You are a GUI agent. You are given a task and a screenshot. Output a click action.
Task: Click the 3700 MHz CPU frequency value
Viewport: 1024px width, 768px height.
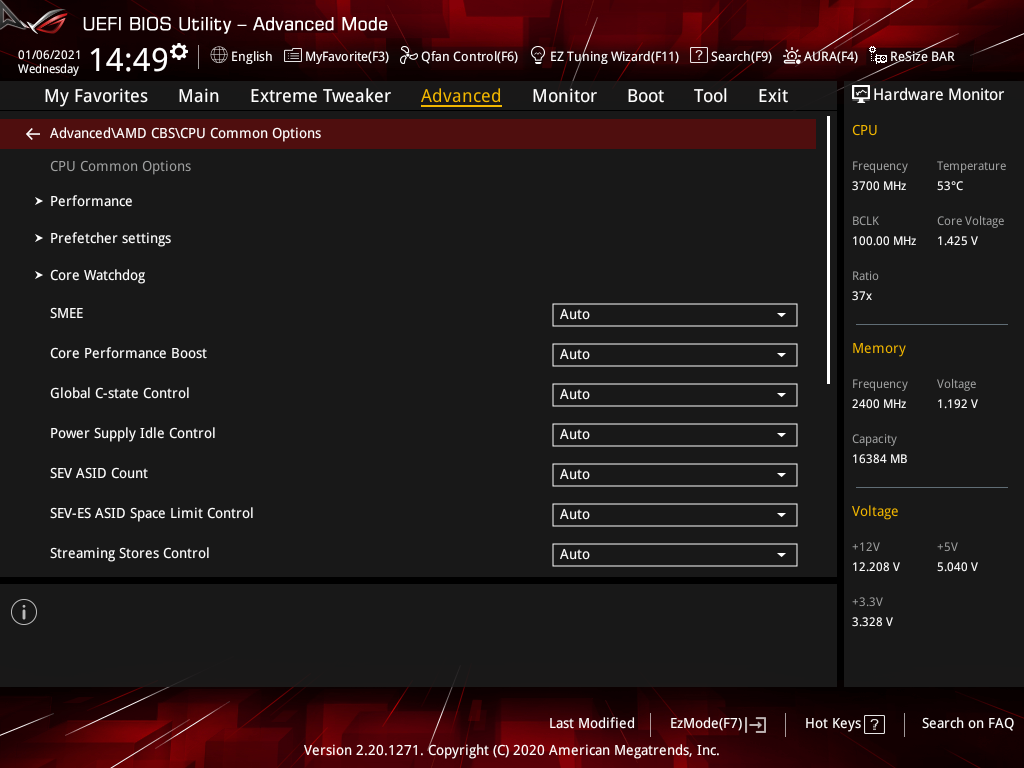(x=879, y=186)
